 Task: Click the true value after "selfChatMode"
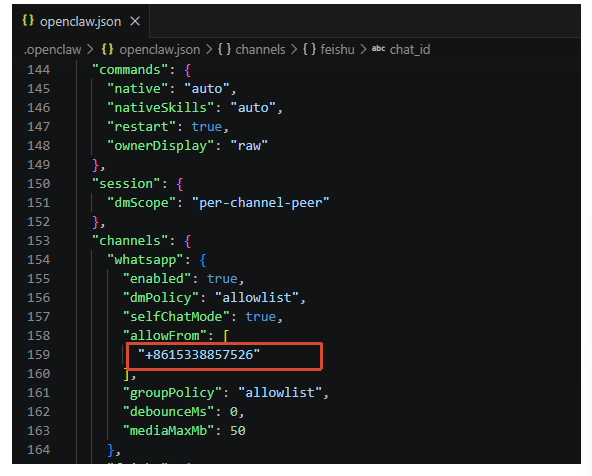pyautogui.click(x=261, y=317)
